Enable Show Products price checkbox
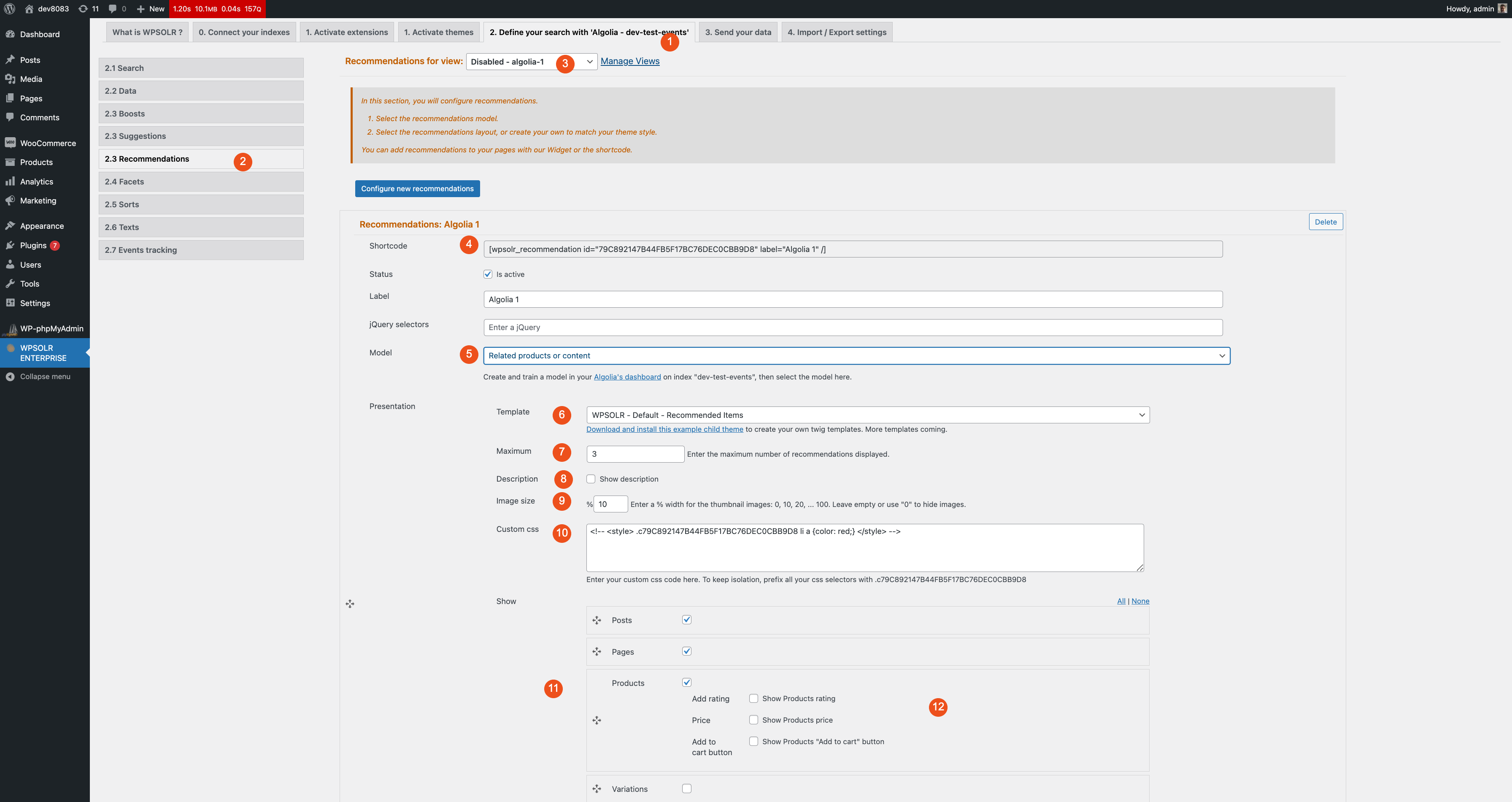Screen dimensions: 1512x802 753,720
